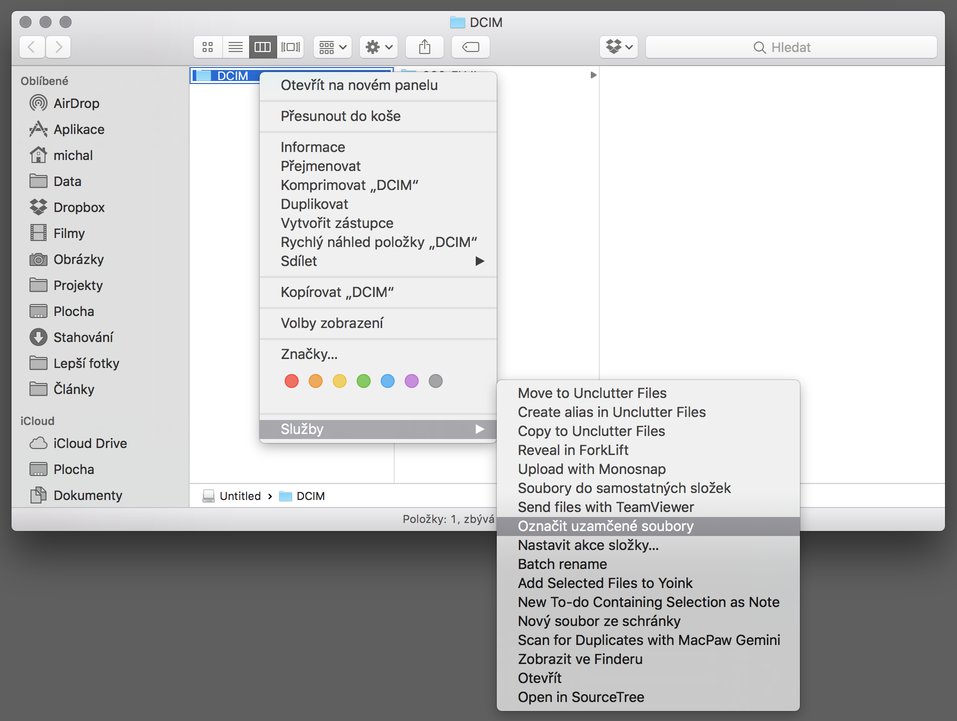
Task: Choose Upload with Monosnap
Action: click(x=648, y=469)
